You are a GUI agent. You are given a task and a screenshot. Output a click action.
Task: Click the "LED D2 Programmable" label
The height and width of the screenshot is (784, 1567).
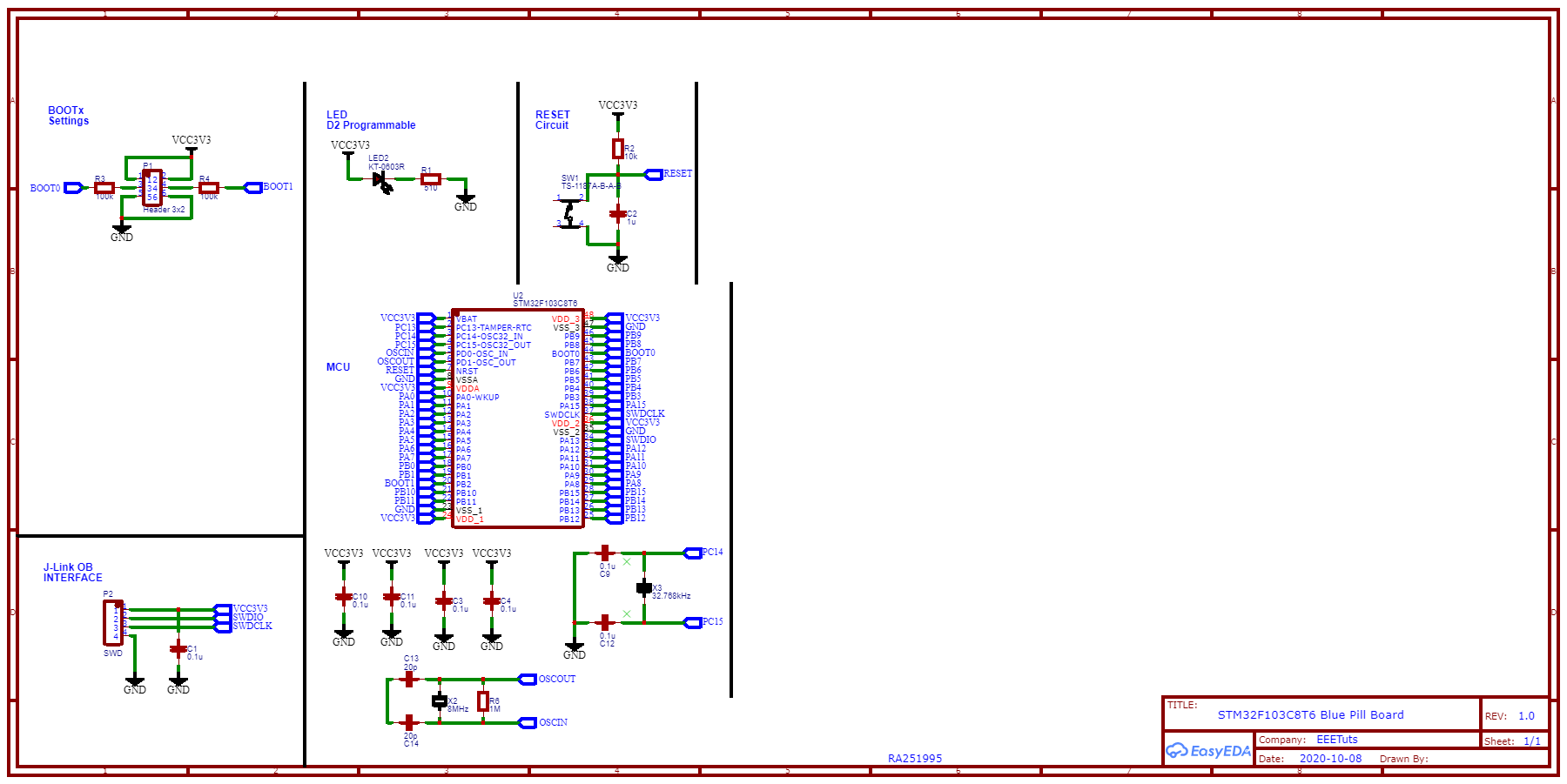click(x=371, y=120)
